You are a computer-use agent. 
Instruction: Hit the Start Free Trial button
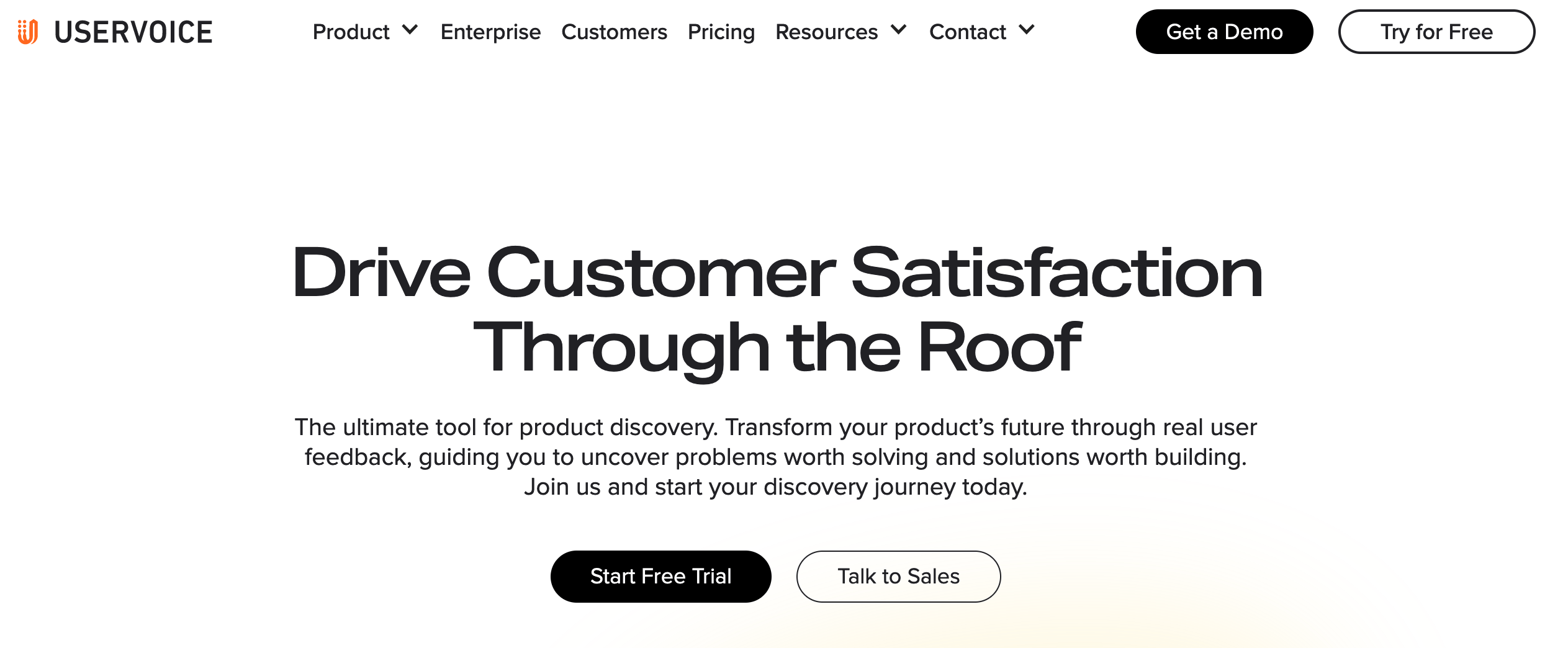point(660,576)
